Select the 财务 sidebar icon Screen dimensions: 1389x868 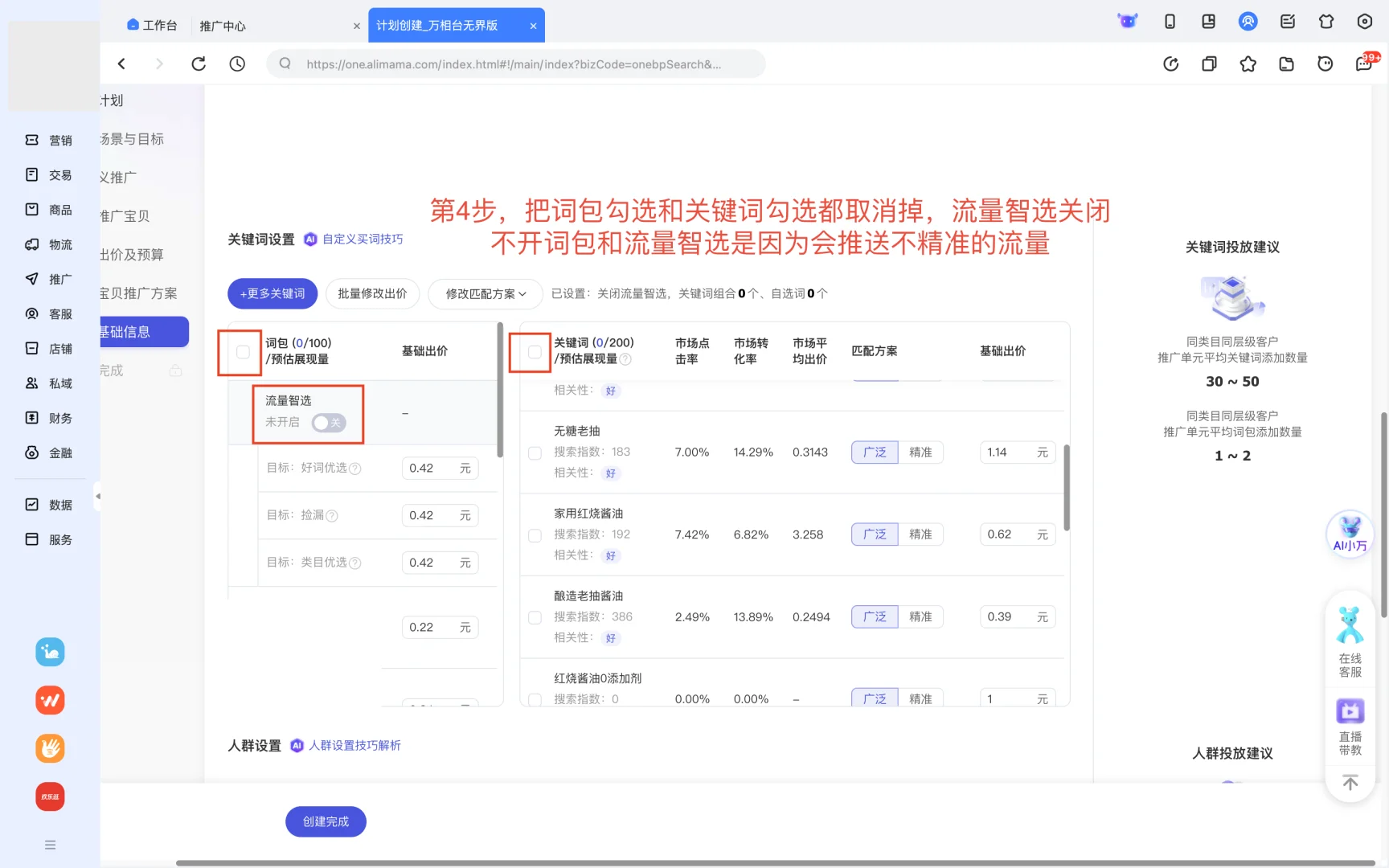(31, 418)
